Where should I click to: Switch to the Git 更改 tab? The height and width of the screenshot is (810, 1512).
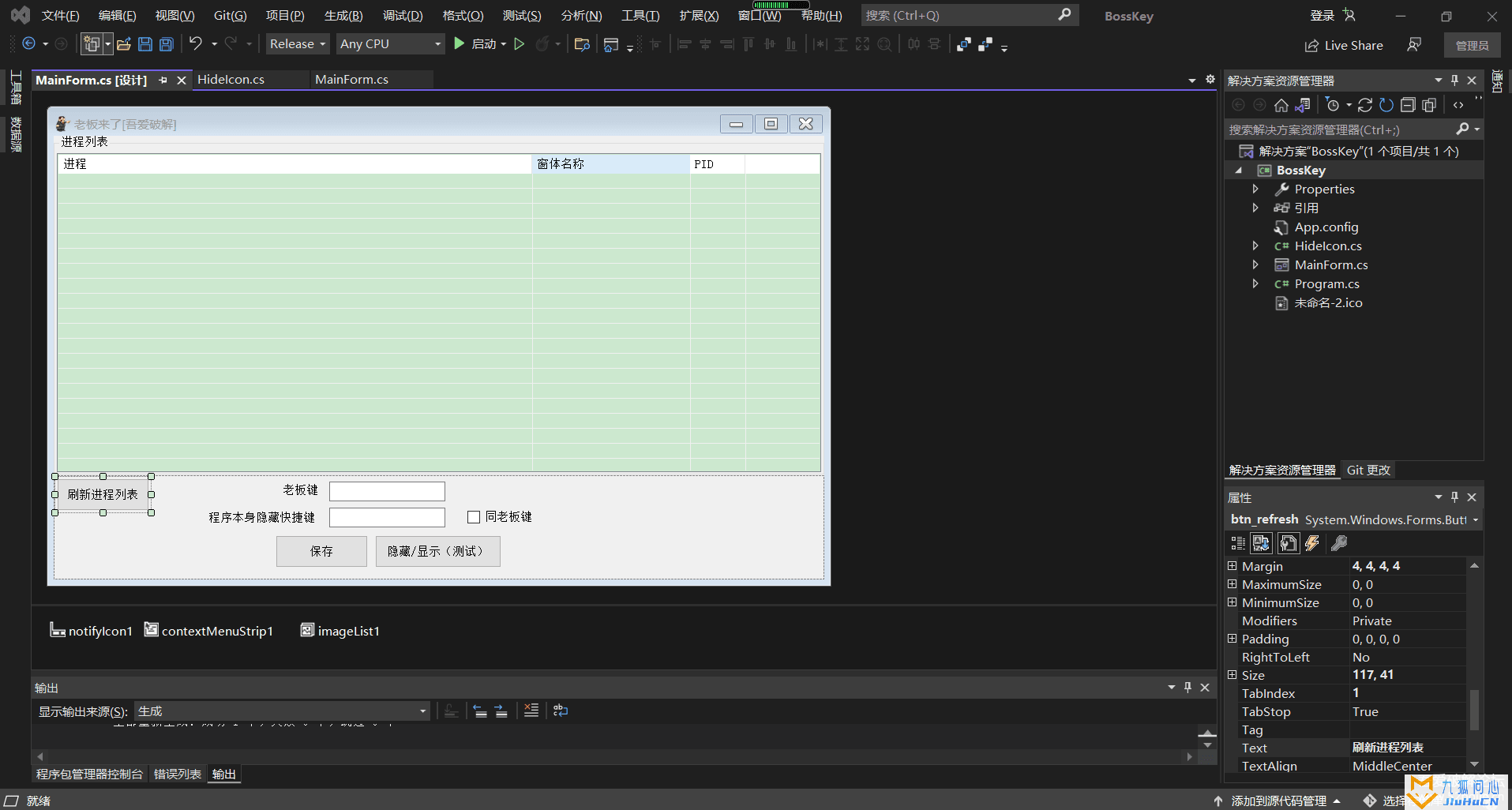click(x=1368, y=470)
